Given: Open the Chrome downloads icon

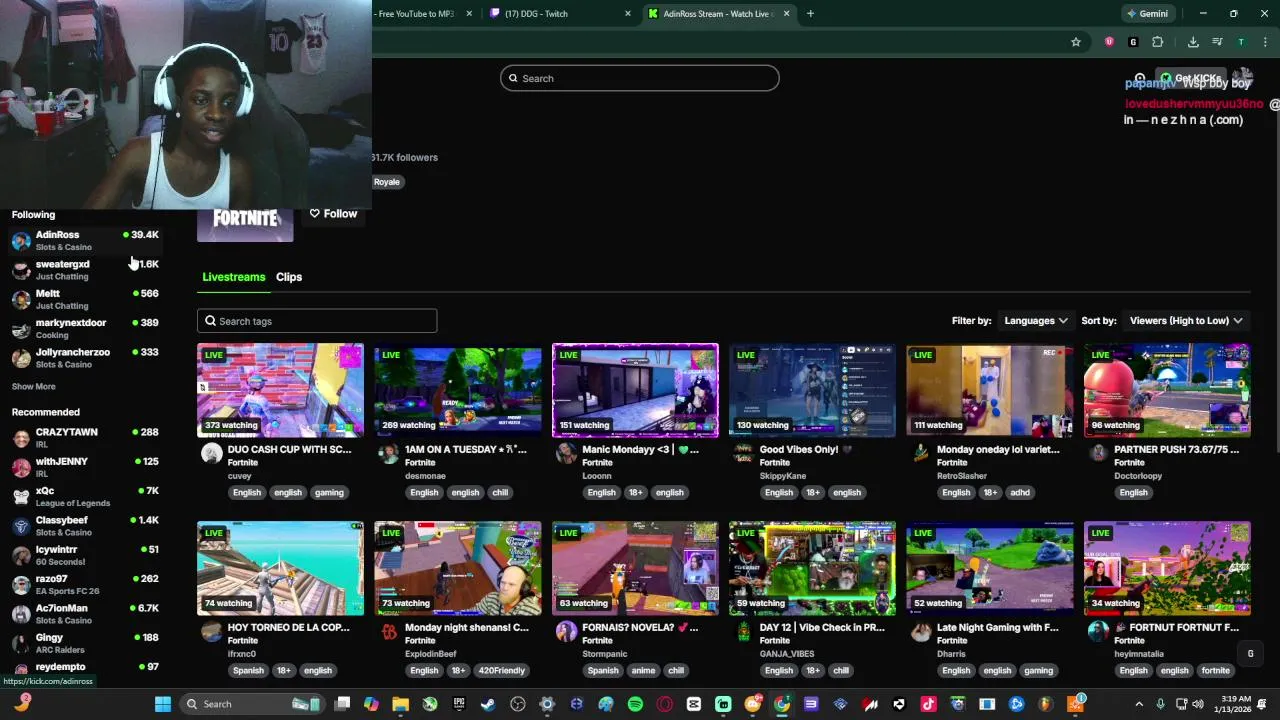Looking at the screenshot, I should coord(1193,42).
